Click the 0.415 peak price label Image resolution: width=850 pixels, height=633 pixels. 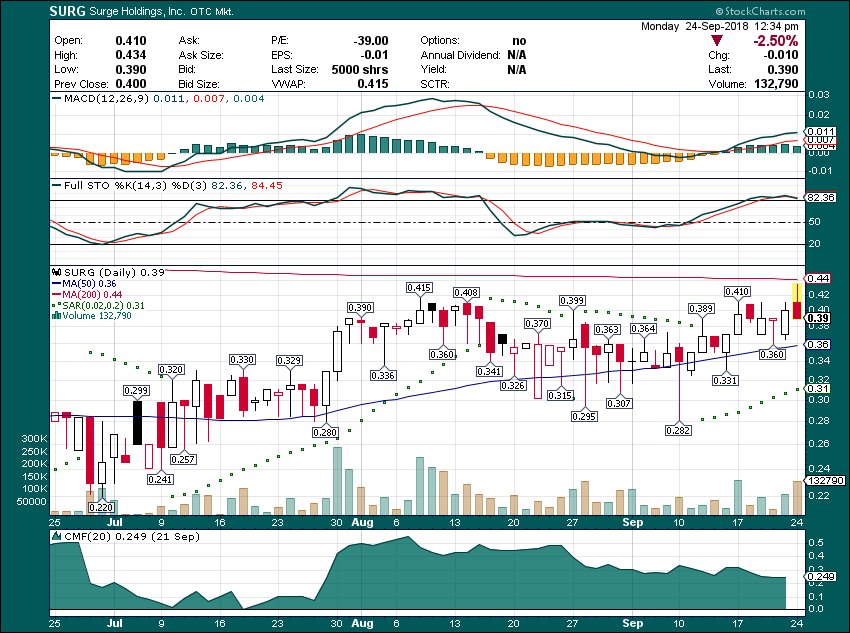point(419,288)
